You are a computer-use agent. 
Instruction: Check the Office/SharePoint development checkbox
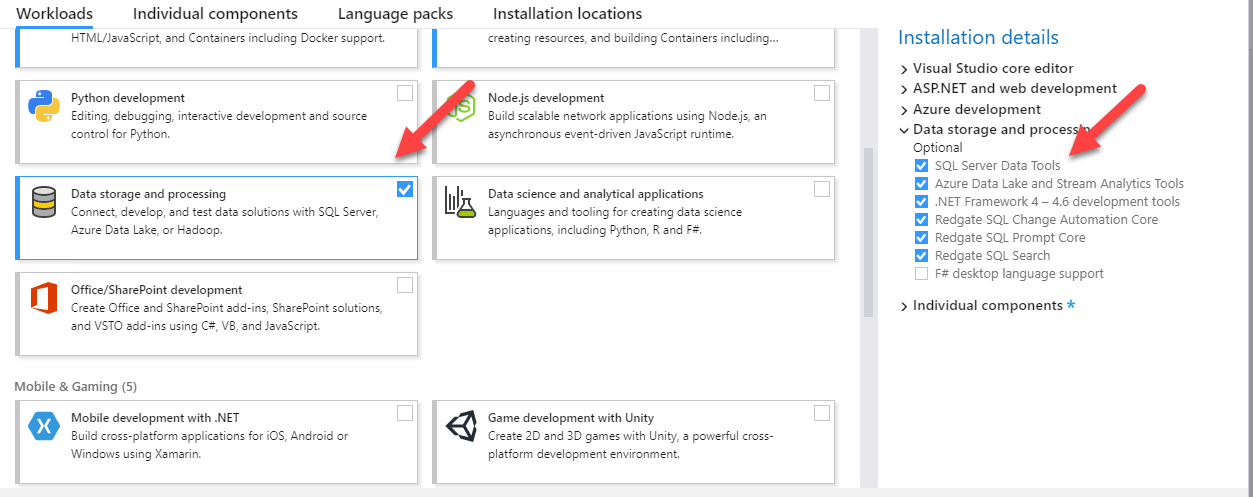[405, 285]
